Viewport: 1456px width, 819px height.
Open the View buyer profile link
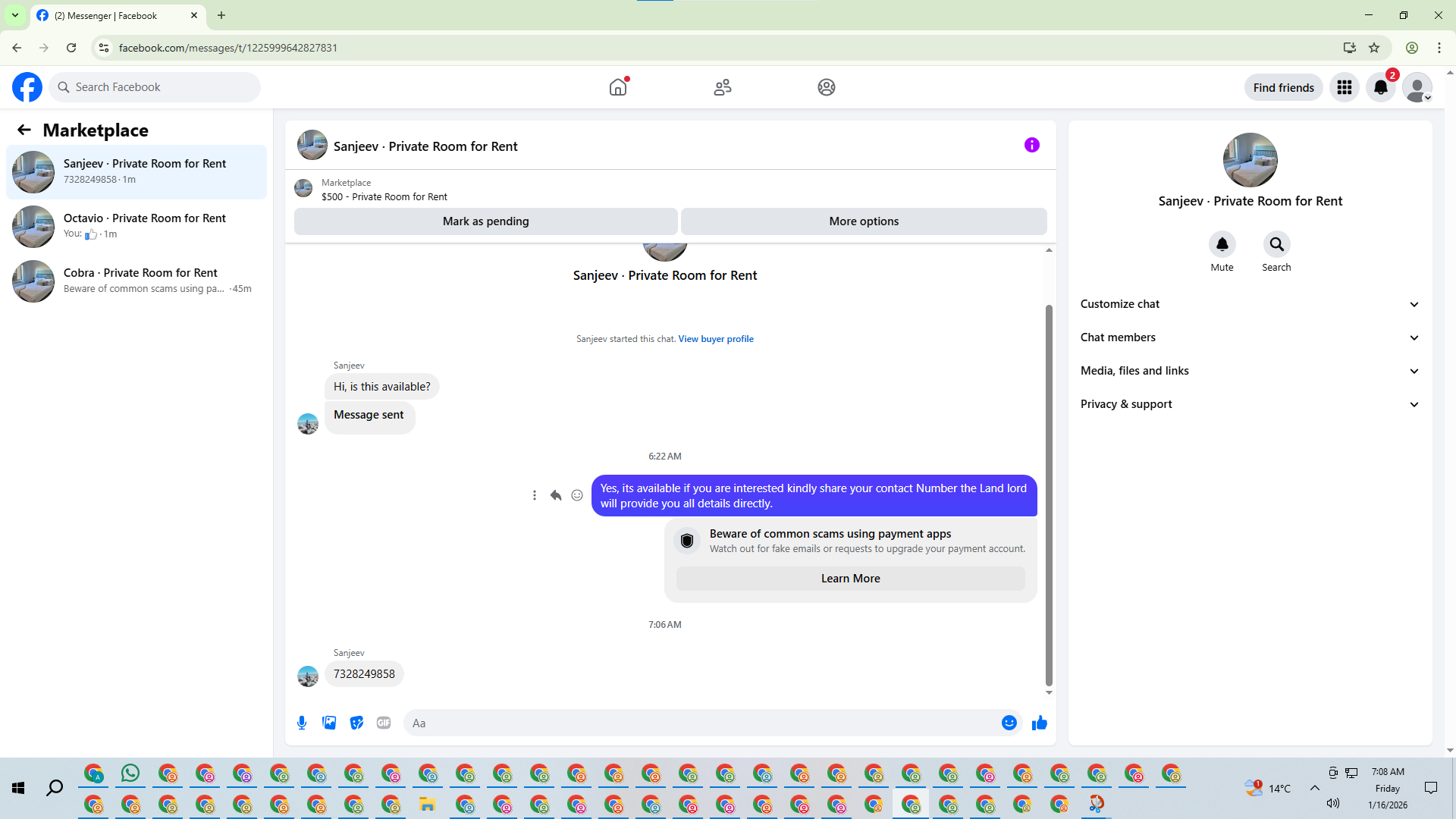[x=715, y=339]
